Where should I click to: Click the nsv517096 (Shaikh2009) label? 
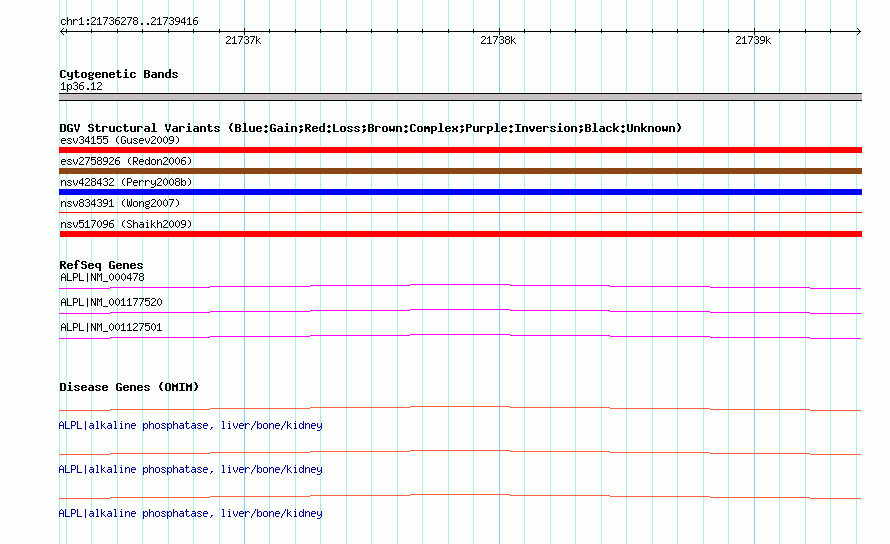(126, 224)
